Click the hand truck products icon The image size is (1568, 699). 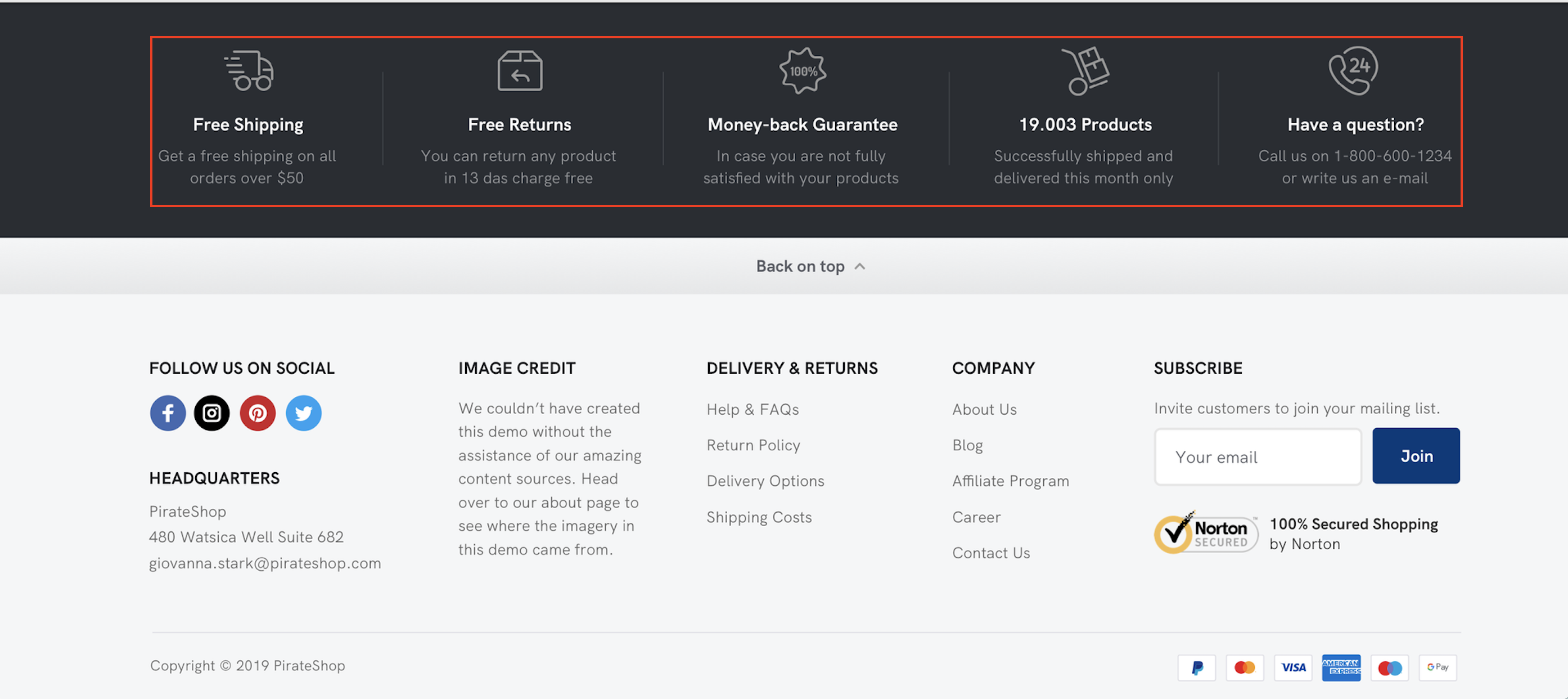1086,71
